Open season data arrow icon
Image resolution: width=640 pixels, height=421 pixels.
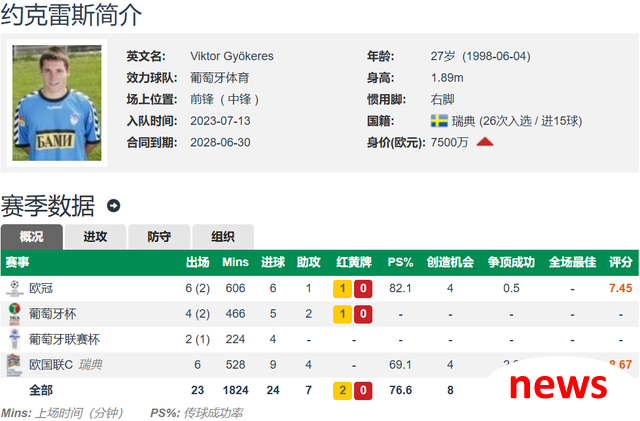113,205
